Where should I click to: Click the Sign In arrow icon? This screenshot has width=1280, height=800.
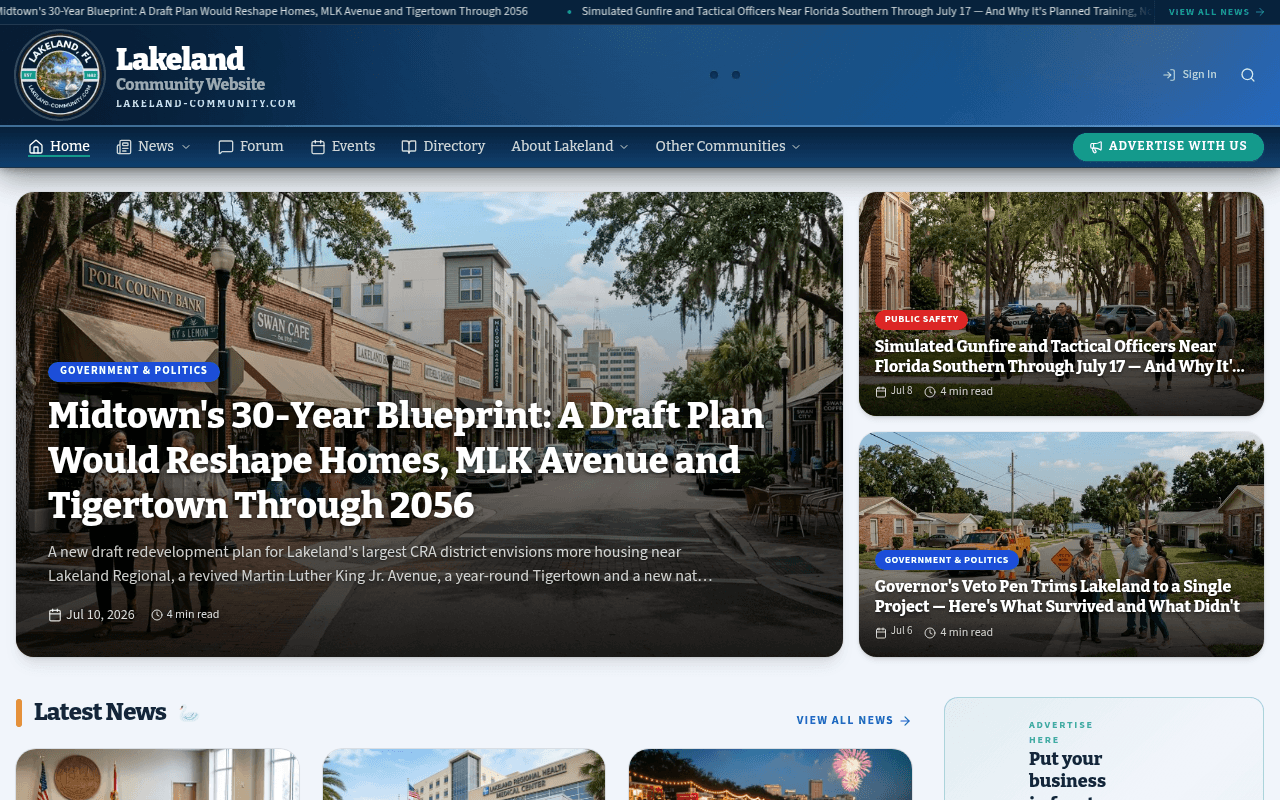[x=1169, y=75]
